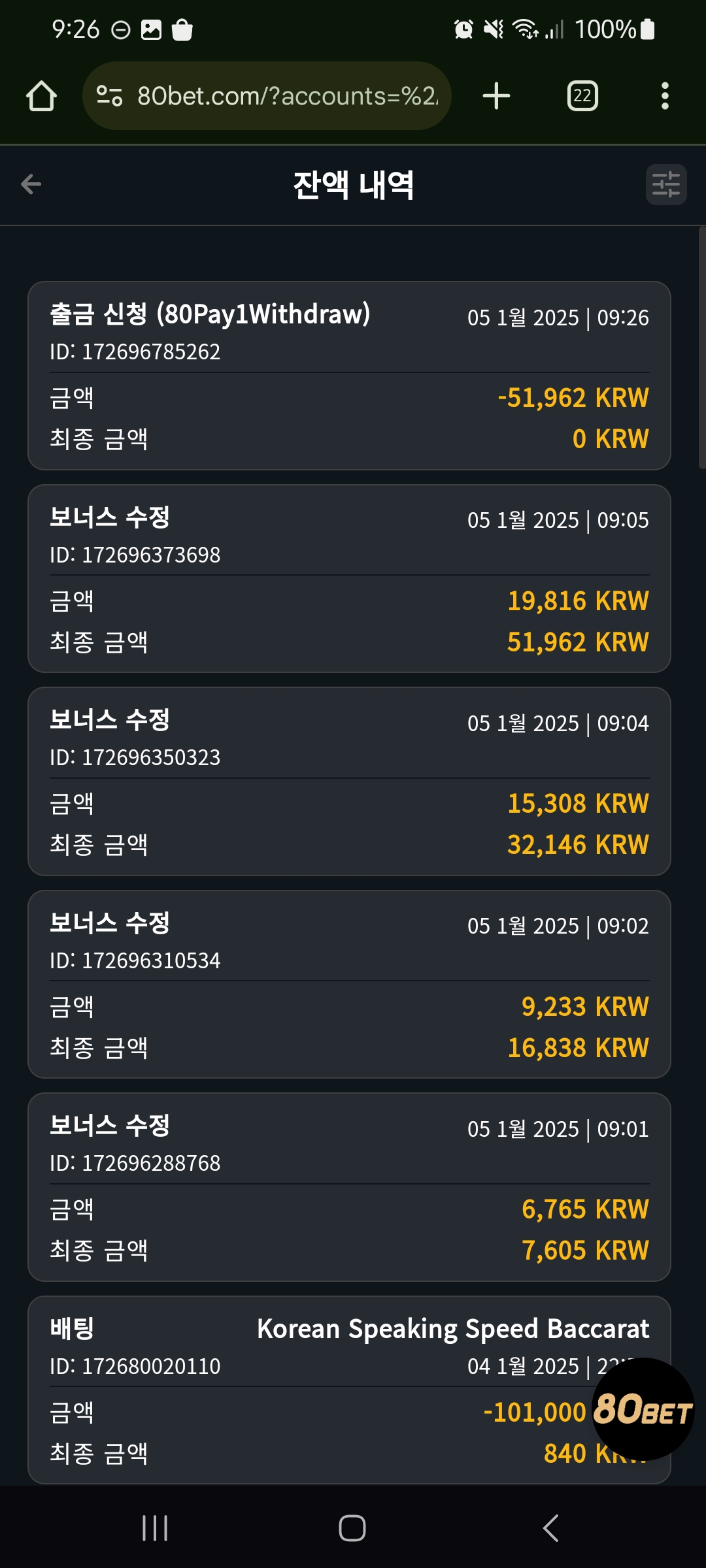Screen dimensions: 706x1568
Task: Tap the Android recent apps button
Action: [x=155, y=1528]
